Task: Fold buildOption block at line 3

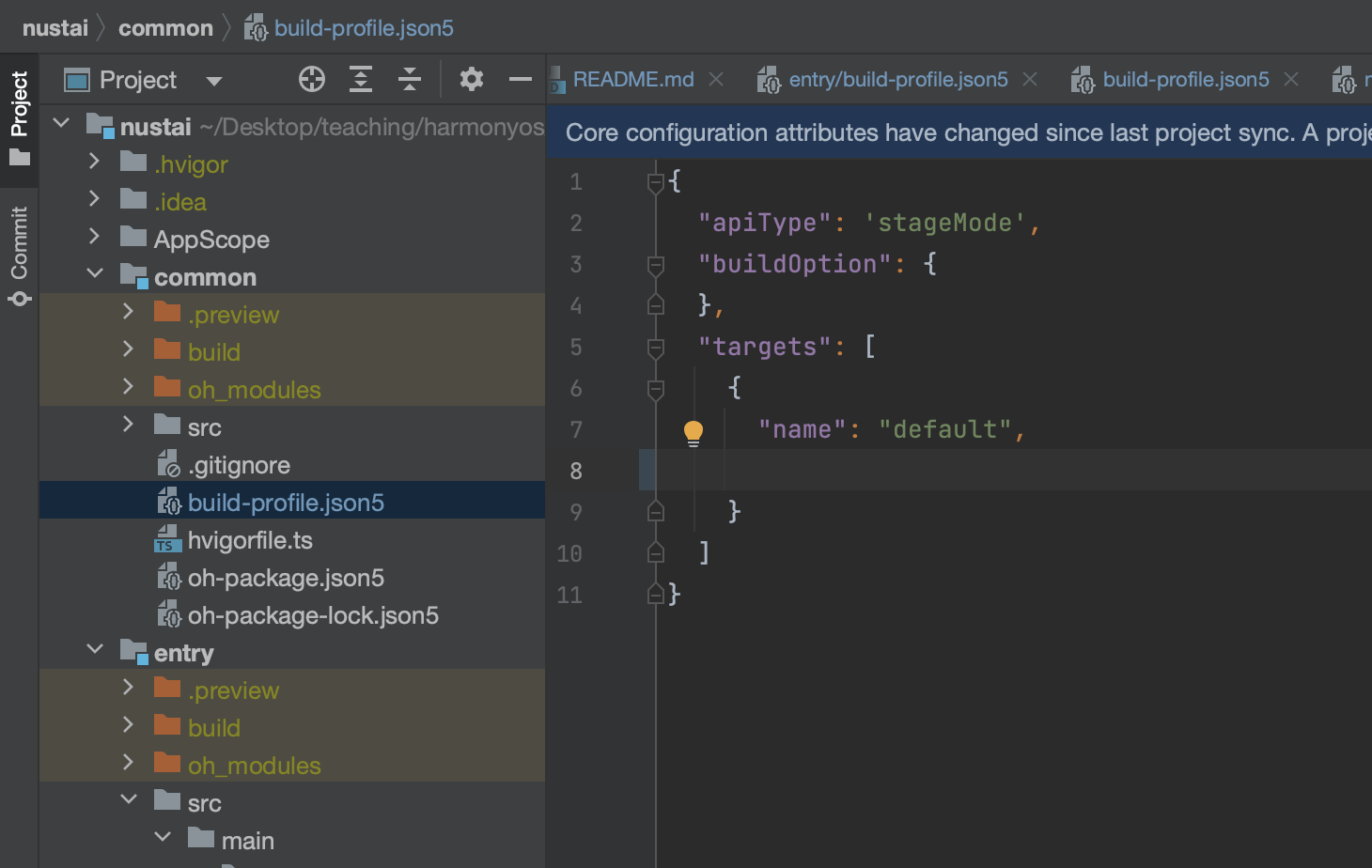Action: coord(656,265)
